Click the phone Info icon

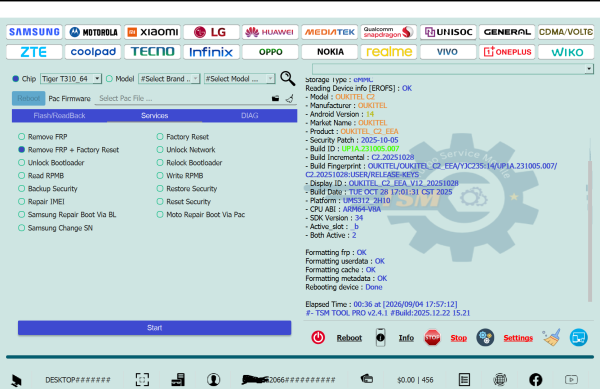coord(380,337)
